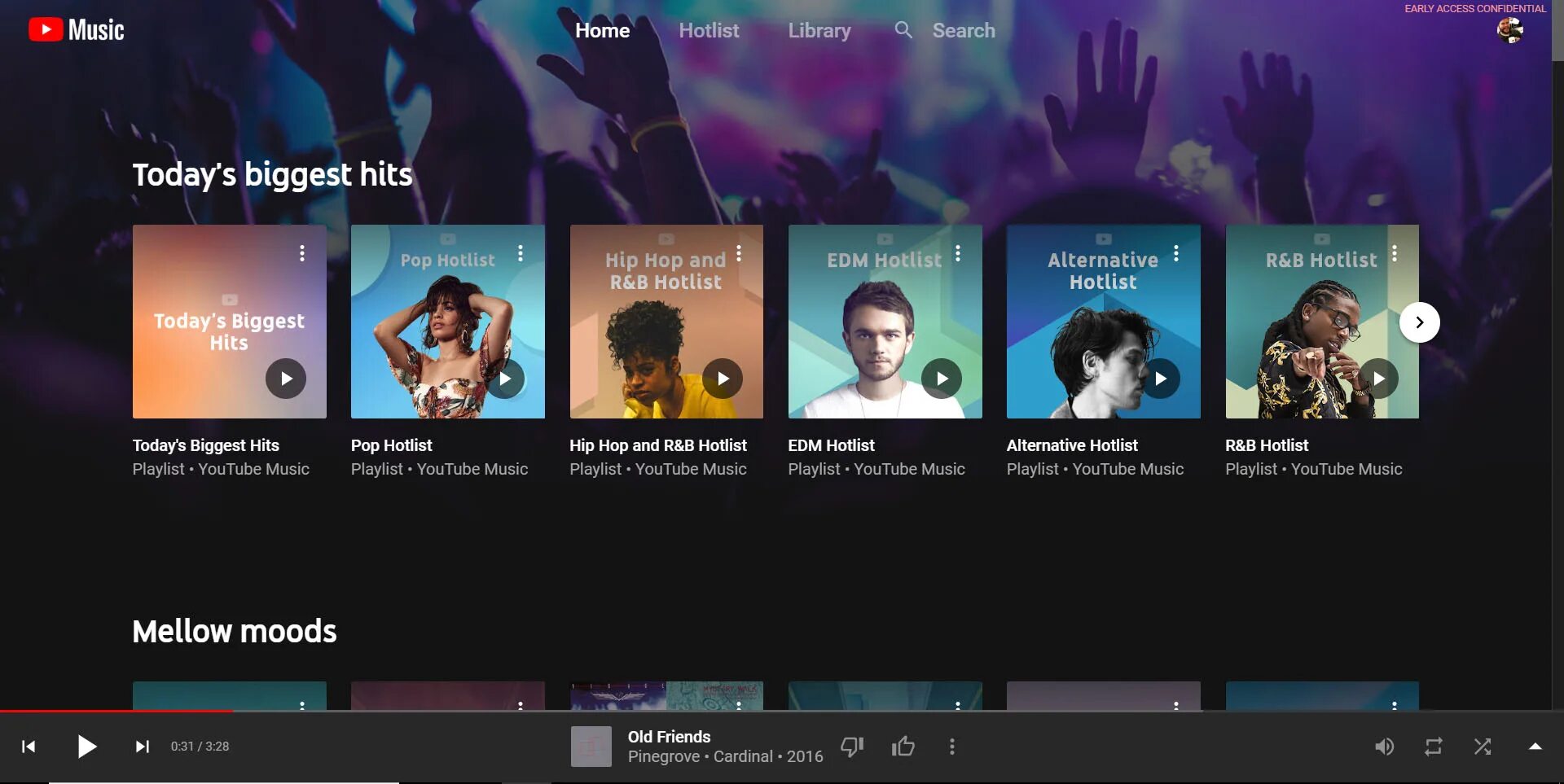This screenshot has height=784, width=1564.
Task: Open Pop Hotlist cover thumbnail
Action: click(448, 322)
